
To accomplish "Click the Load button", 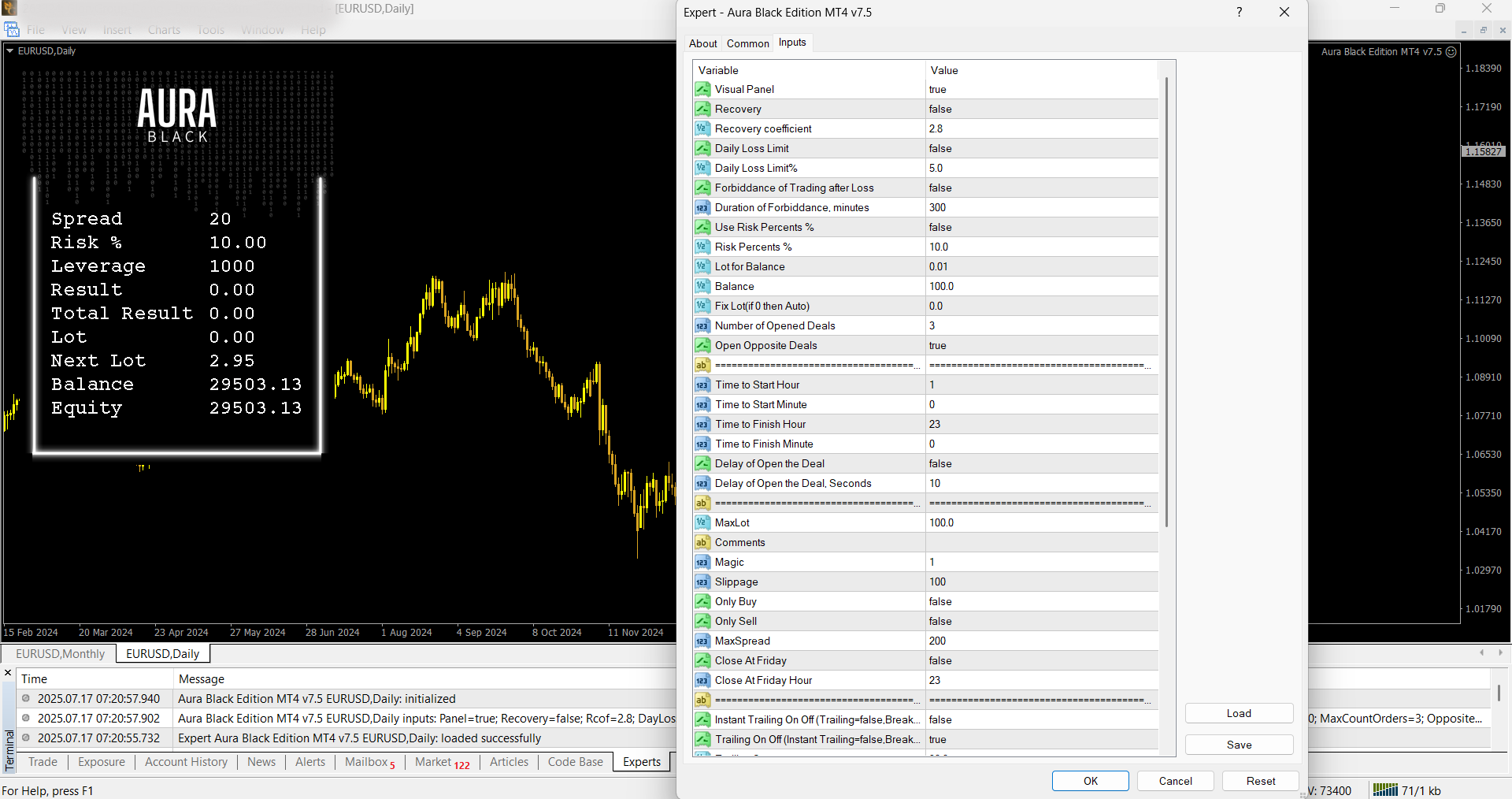I will [x=1239, y=713].
